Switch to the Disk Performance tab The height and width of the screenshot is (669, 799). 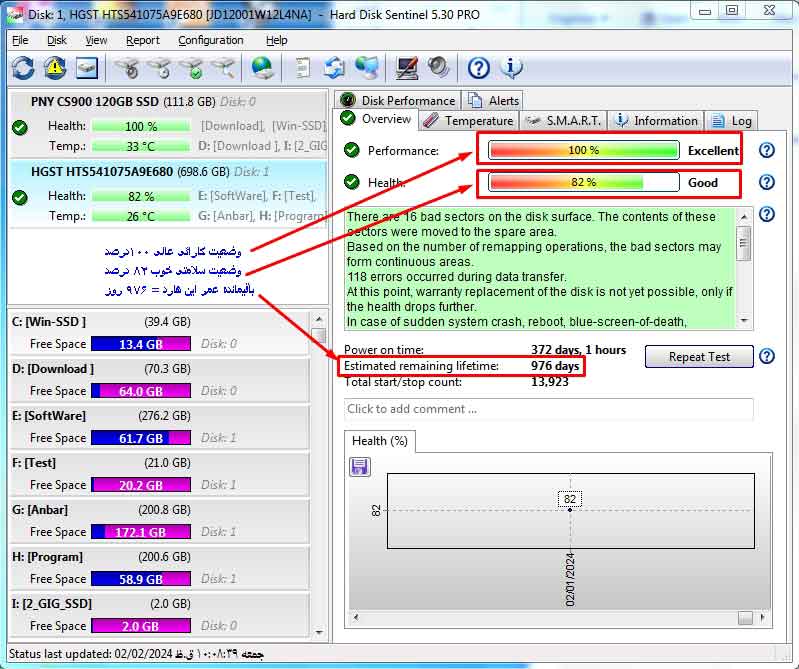pos(398,100)
